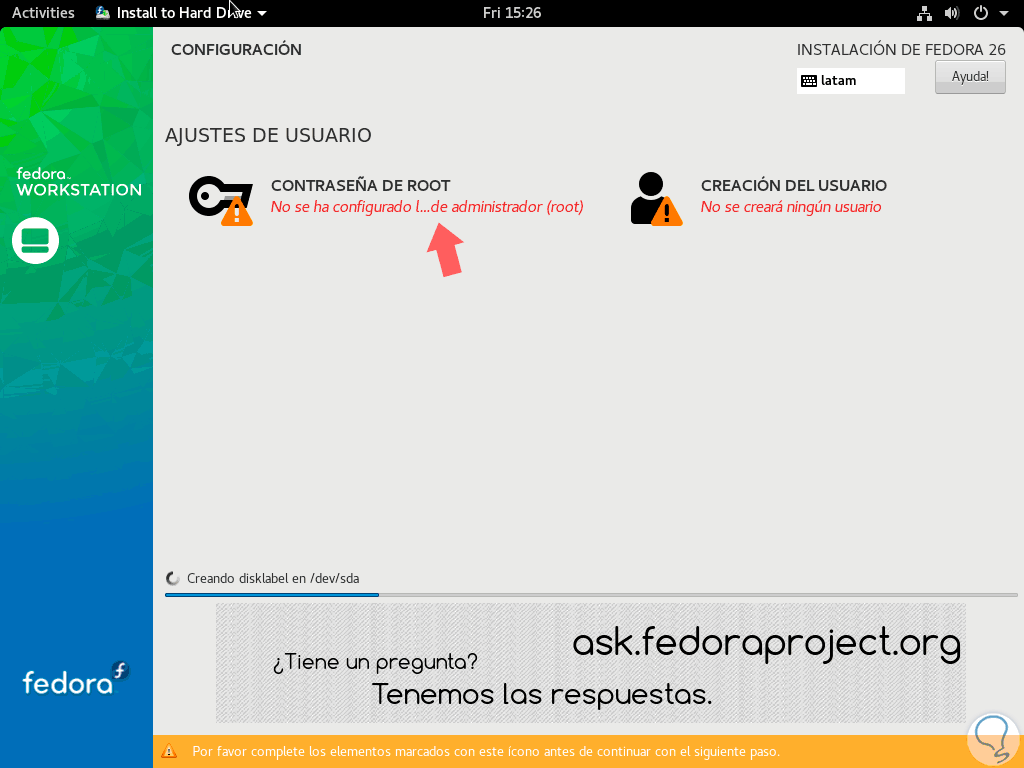Click the network status icon in top bar

point(924,13)
